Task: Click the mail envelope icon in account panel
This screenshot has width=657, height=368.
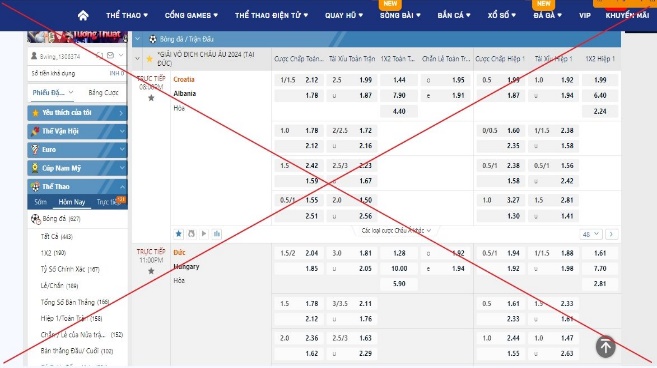Action: (x=110, y=55)
